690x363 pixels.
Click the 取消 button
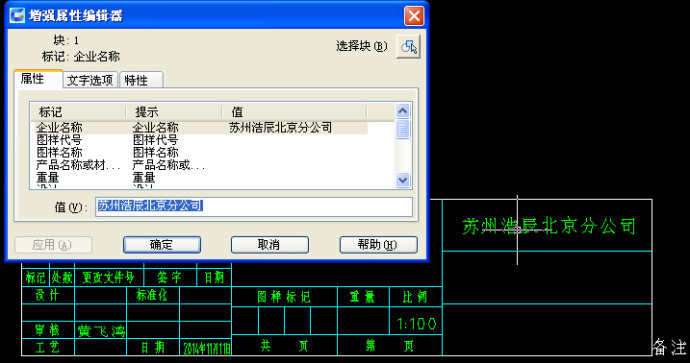269,245
